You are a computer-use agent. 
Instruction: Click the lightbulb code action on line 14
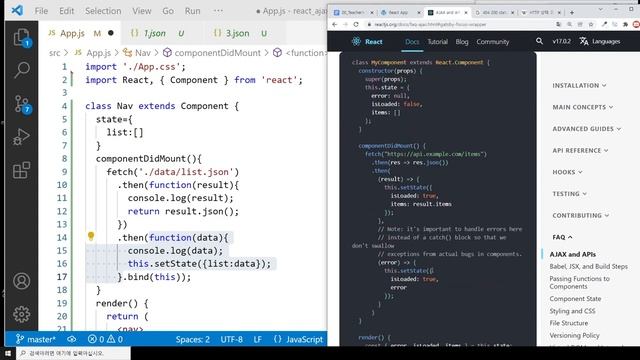[x=91, y=236]
